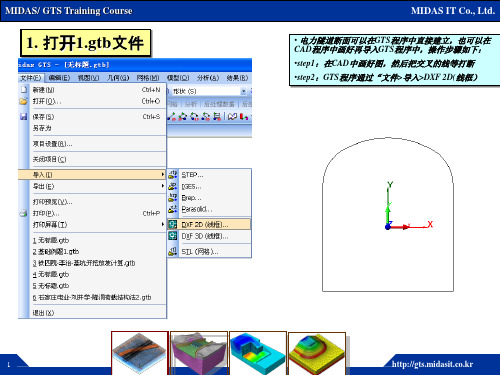The image size is (500, 375).
Task: Click the Print printer icon
Action: [24, 213]
